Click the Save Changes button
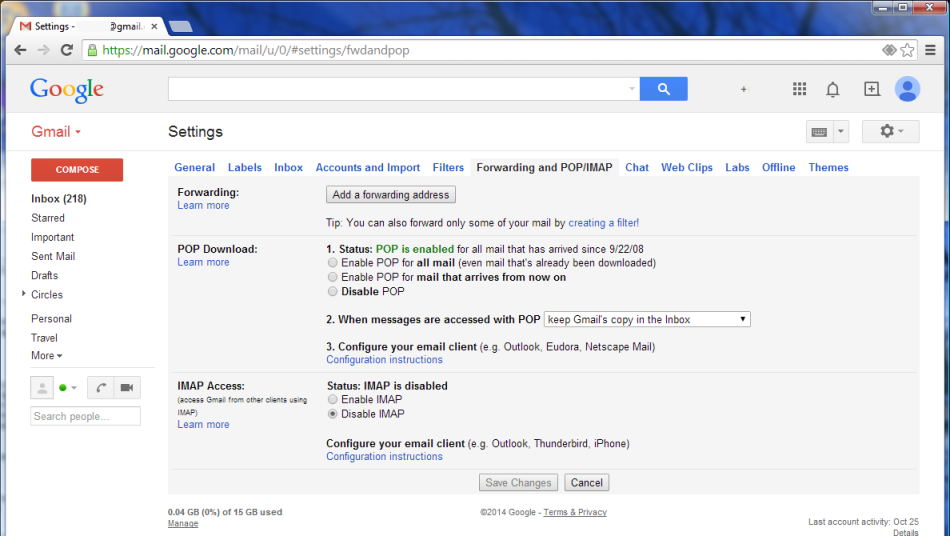The image size is (950, 536). 518,483
